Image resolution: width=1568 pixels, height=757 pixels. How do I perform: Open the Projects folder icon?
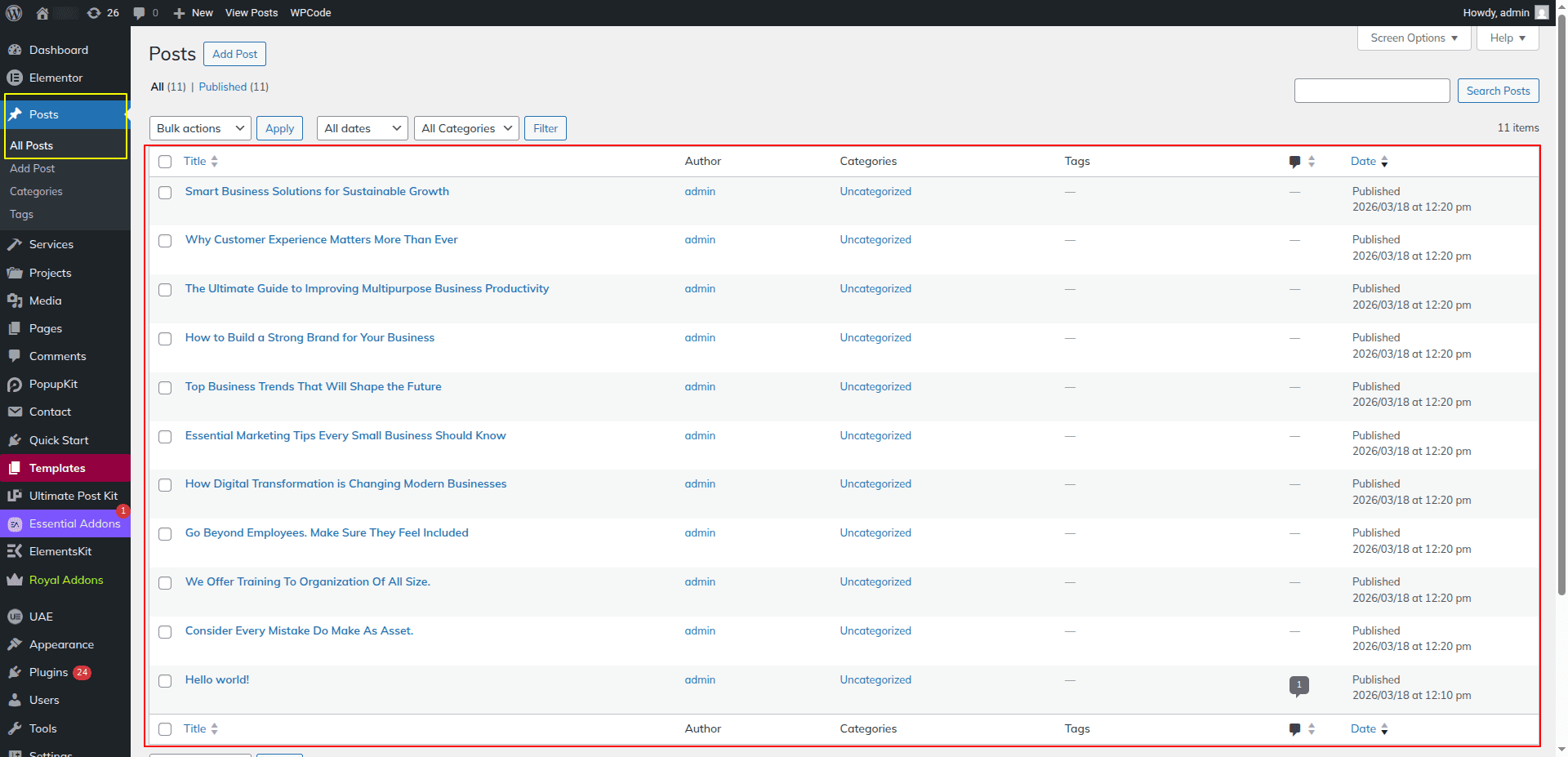coord(15,273)
